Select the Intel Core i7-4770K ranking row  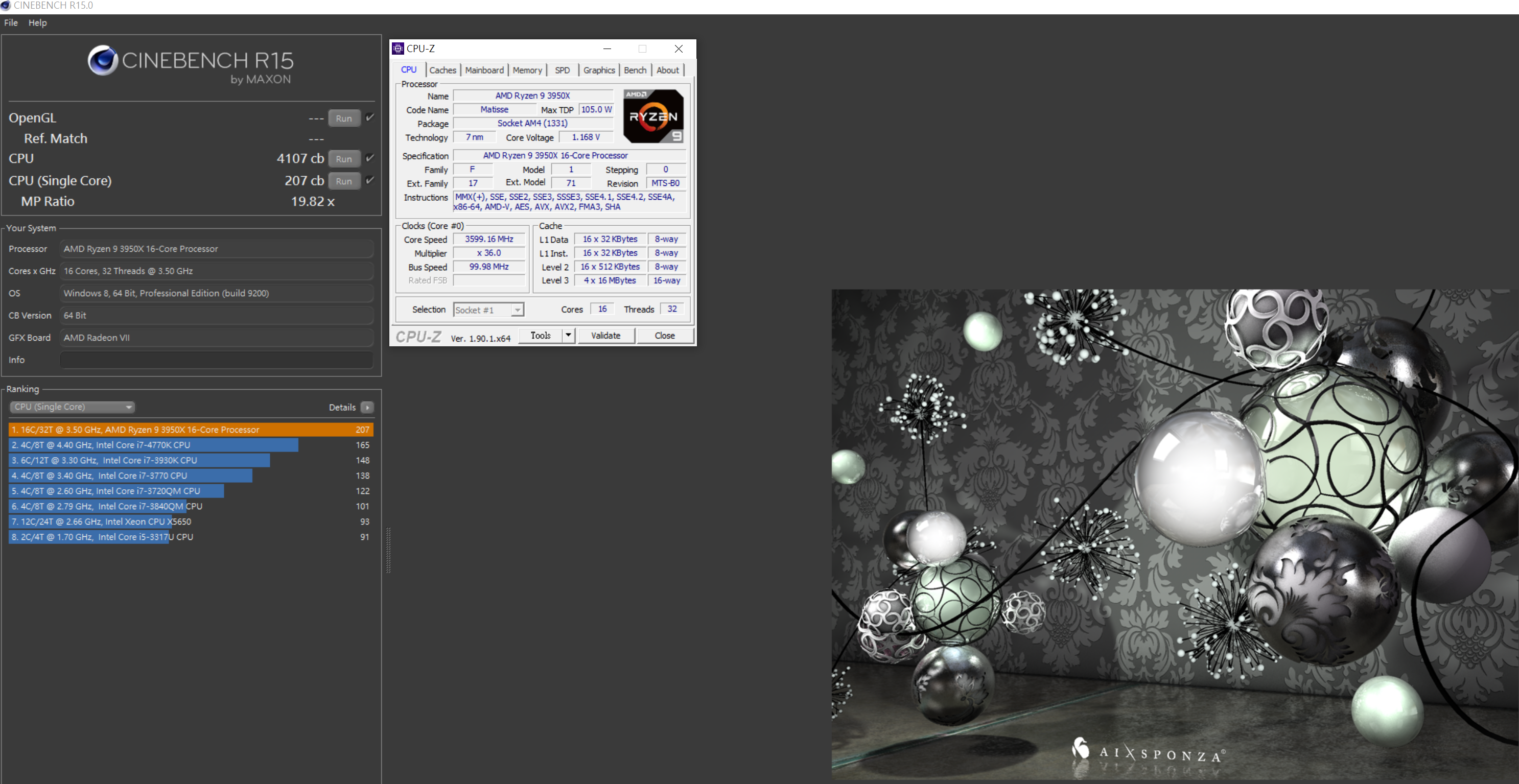tap(191, 445)
